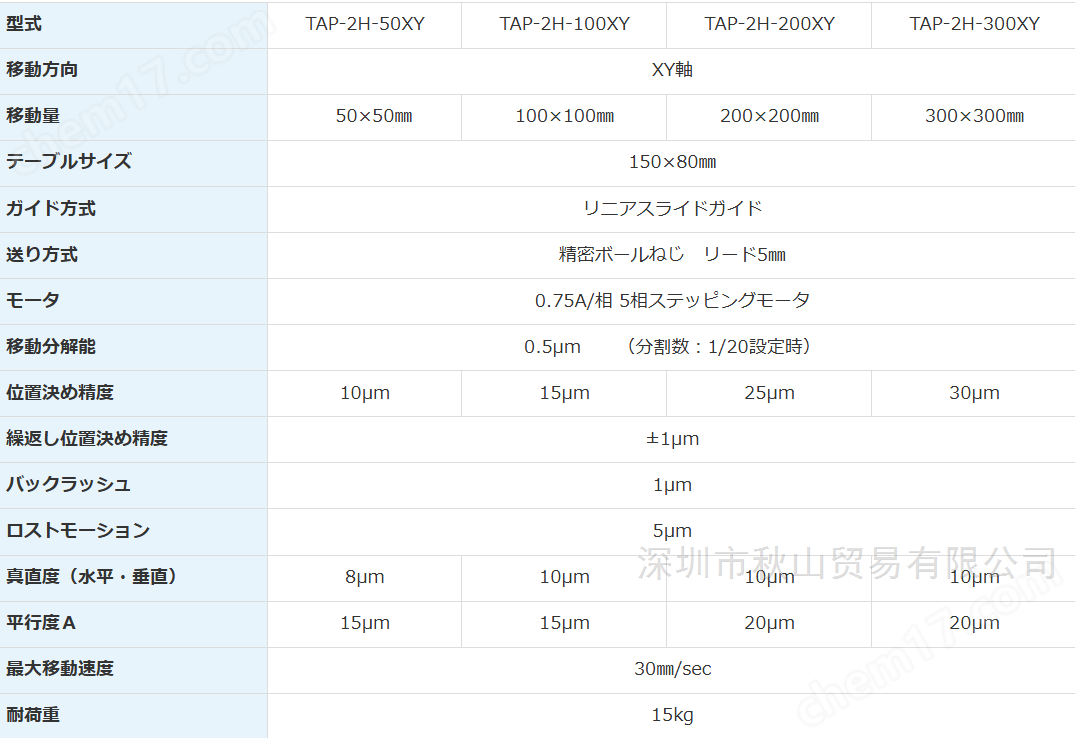
Task: Click the リニアスライドガイド cell
Action: pos(672,209)
